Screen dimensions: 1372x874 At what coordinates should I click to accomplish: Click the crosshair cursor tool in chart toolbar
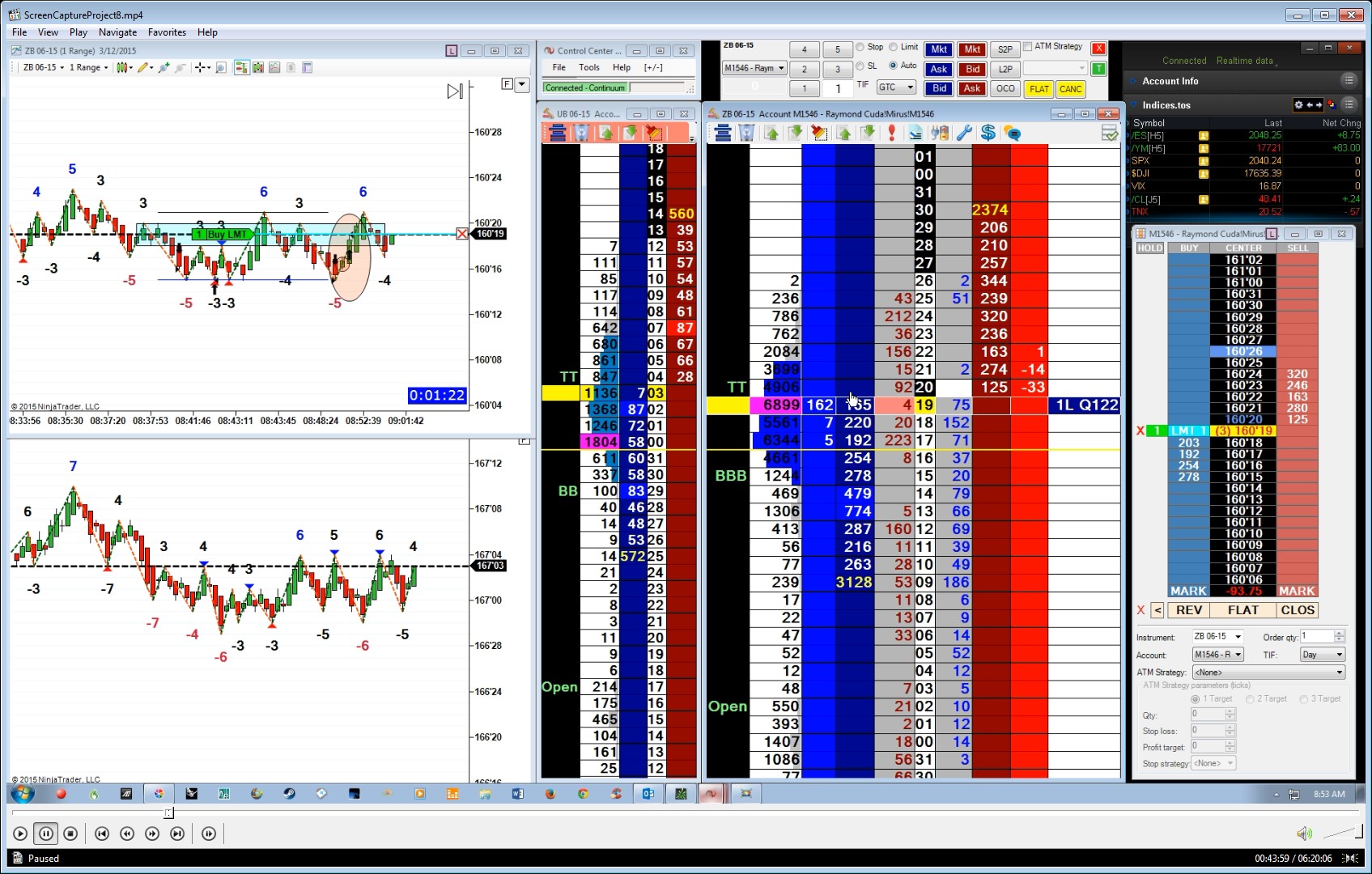point(200,68)
